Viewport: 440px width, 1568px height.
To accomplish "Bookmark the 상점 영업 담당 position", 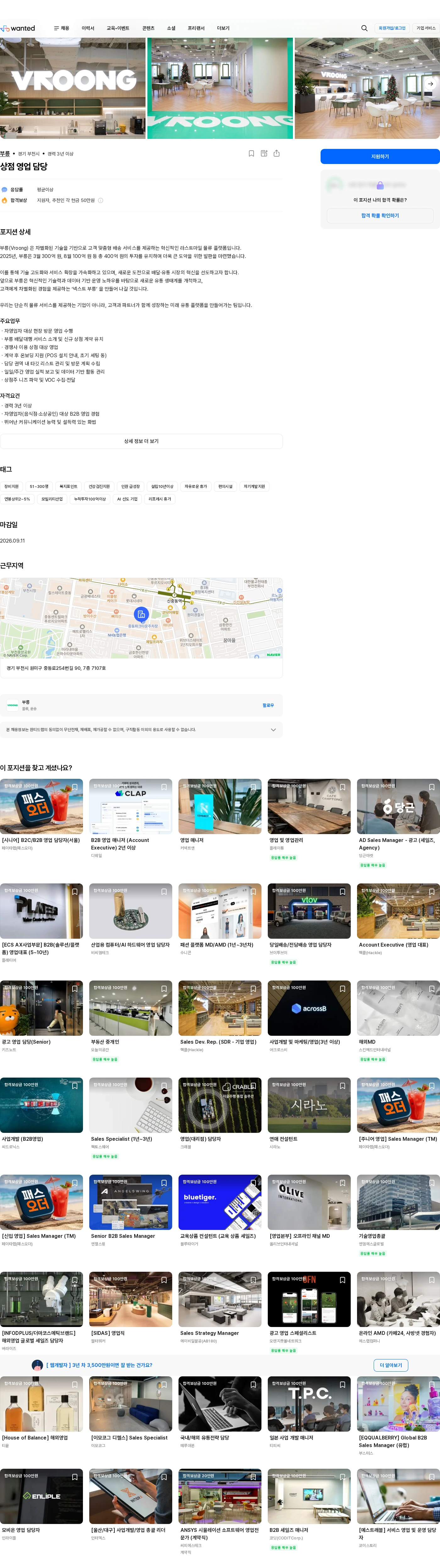I will pos(251,153).
